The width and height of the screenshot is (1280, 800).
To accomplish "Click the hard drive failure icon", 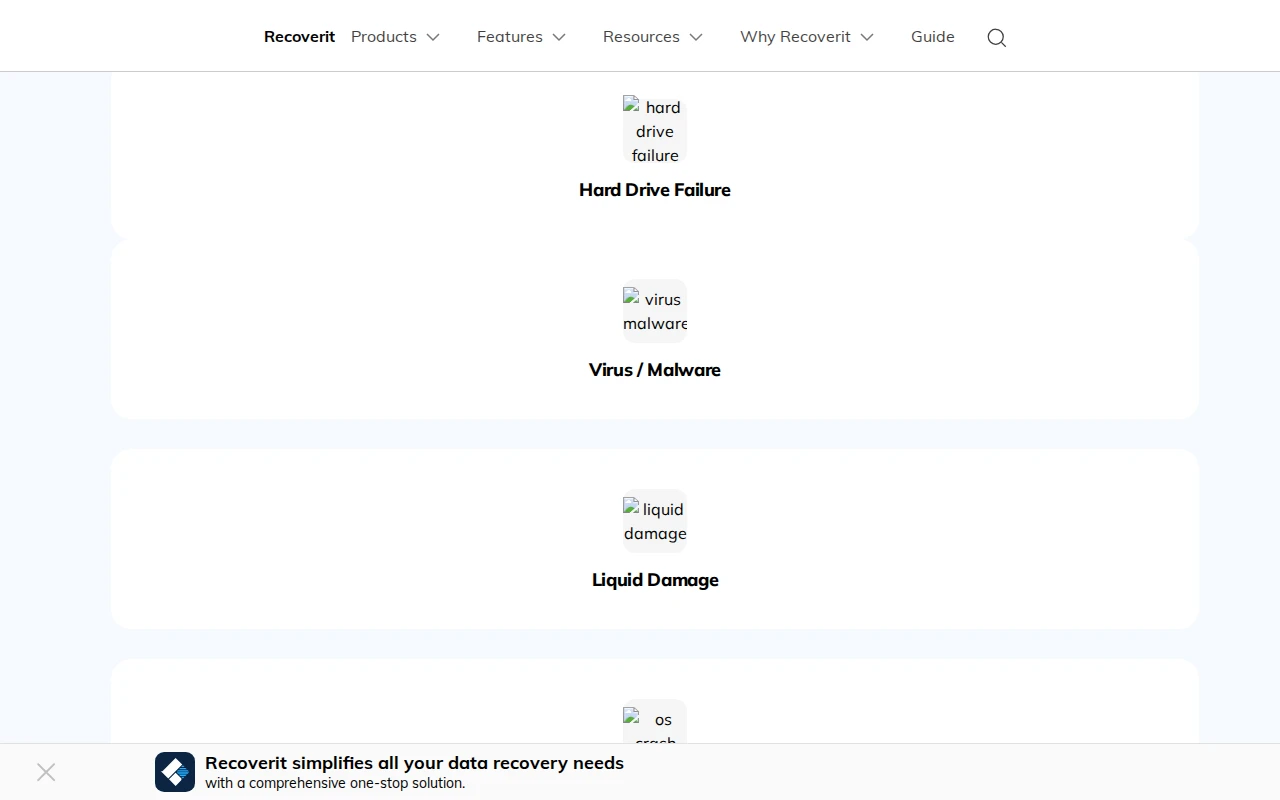I will (x=655, y=130).
